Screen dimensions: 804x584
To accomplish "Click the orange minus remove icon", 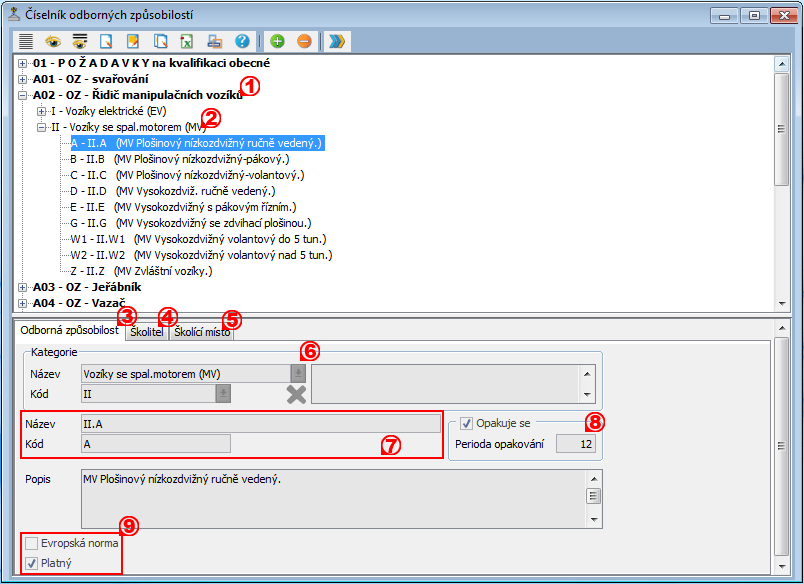I will click(x=304, y=41).
